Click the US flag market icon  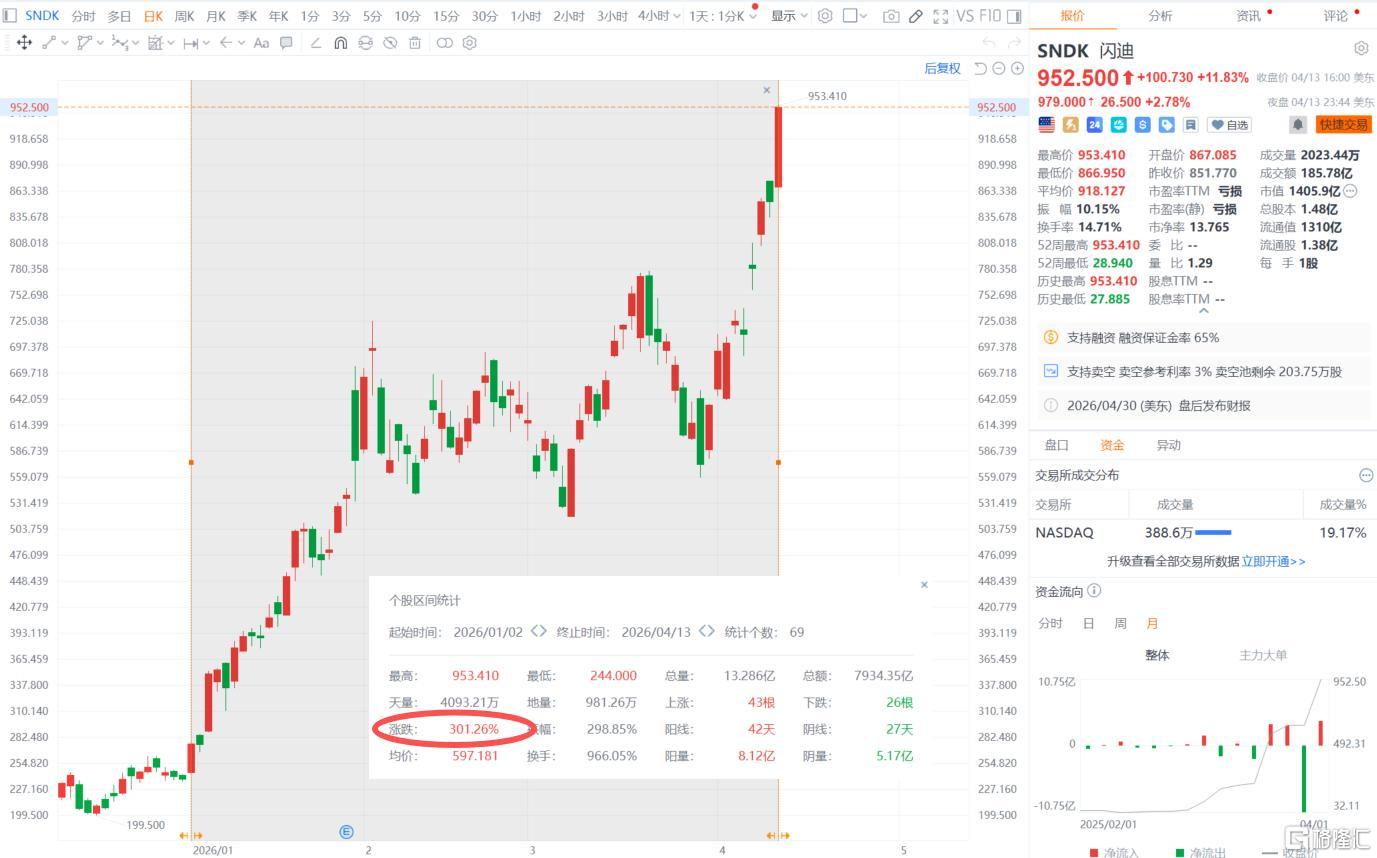[x=1046, y=125]
